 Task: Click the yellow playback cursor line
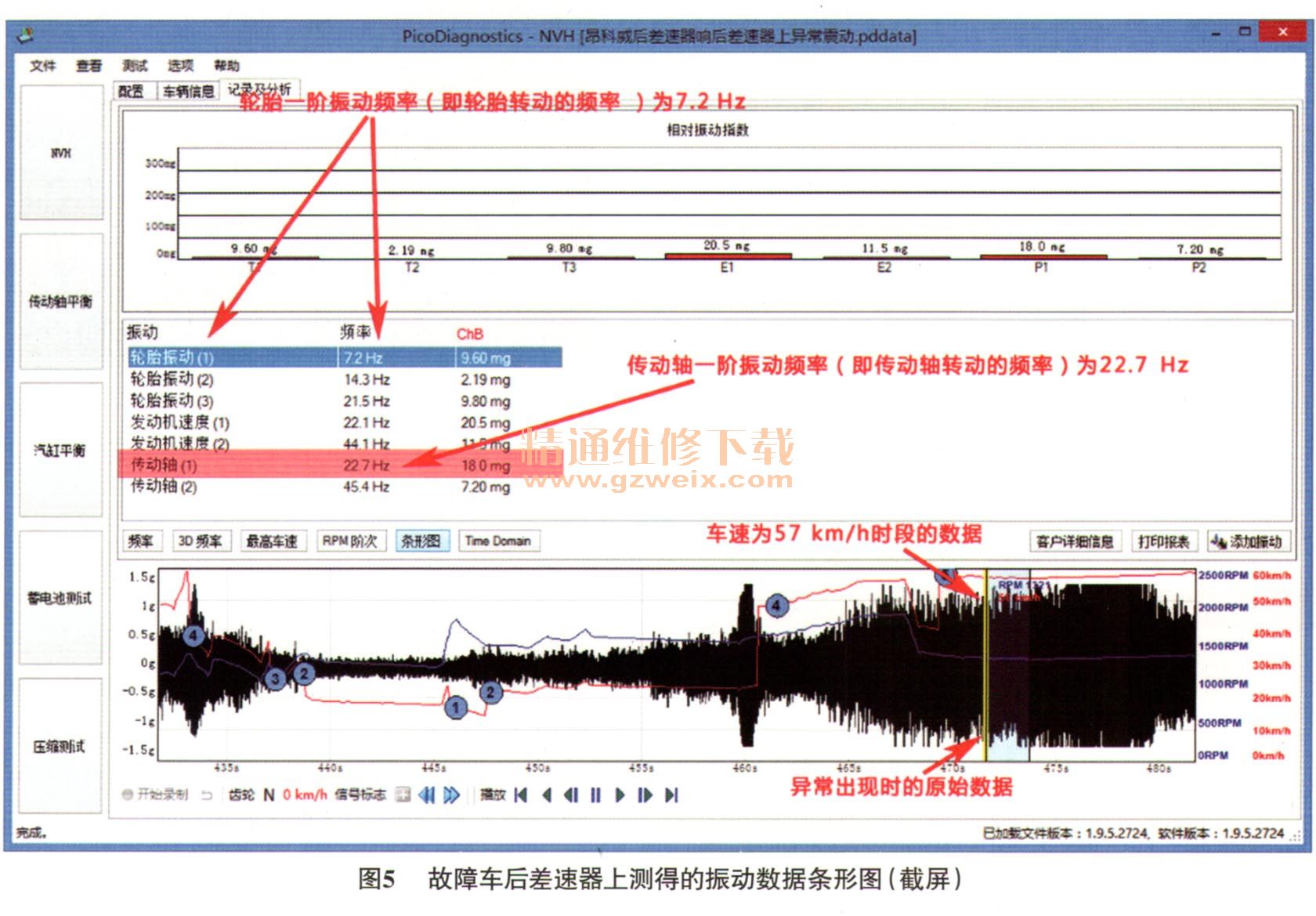985,664
